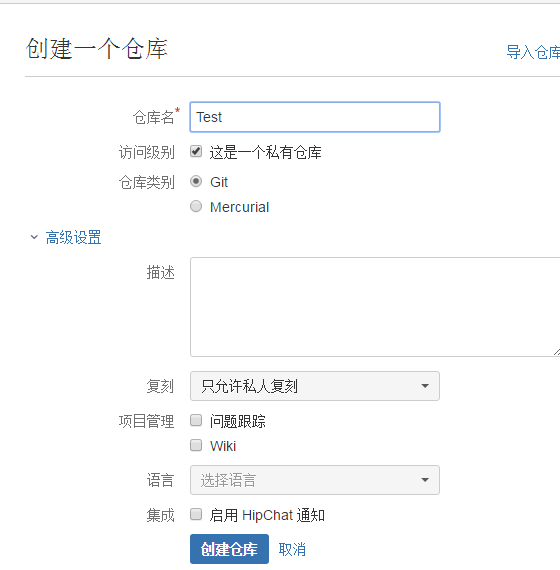The width and height of the screenshot is (560, 570).
Task: Click the 仓库名 field label
Action: point(153,117)
